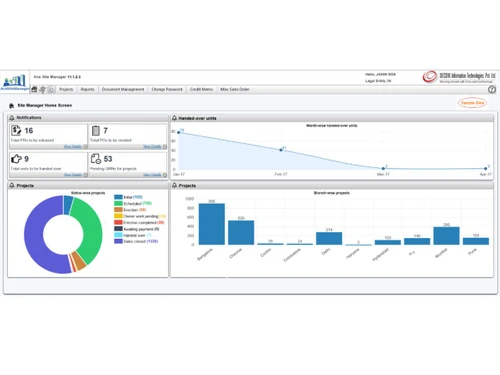Click the 'Month-wise handed-over units' chart title
Viewport: 500px width, 375px height.
[x=332, y=126]
